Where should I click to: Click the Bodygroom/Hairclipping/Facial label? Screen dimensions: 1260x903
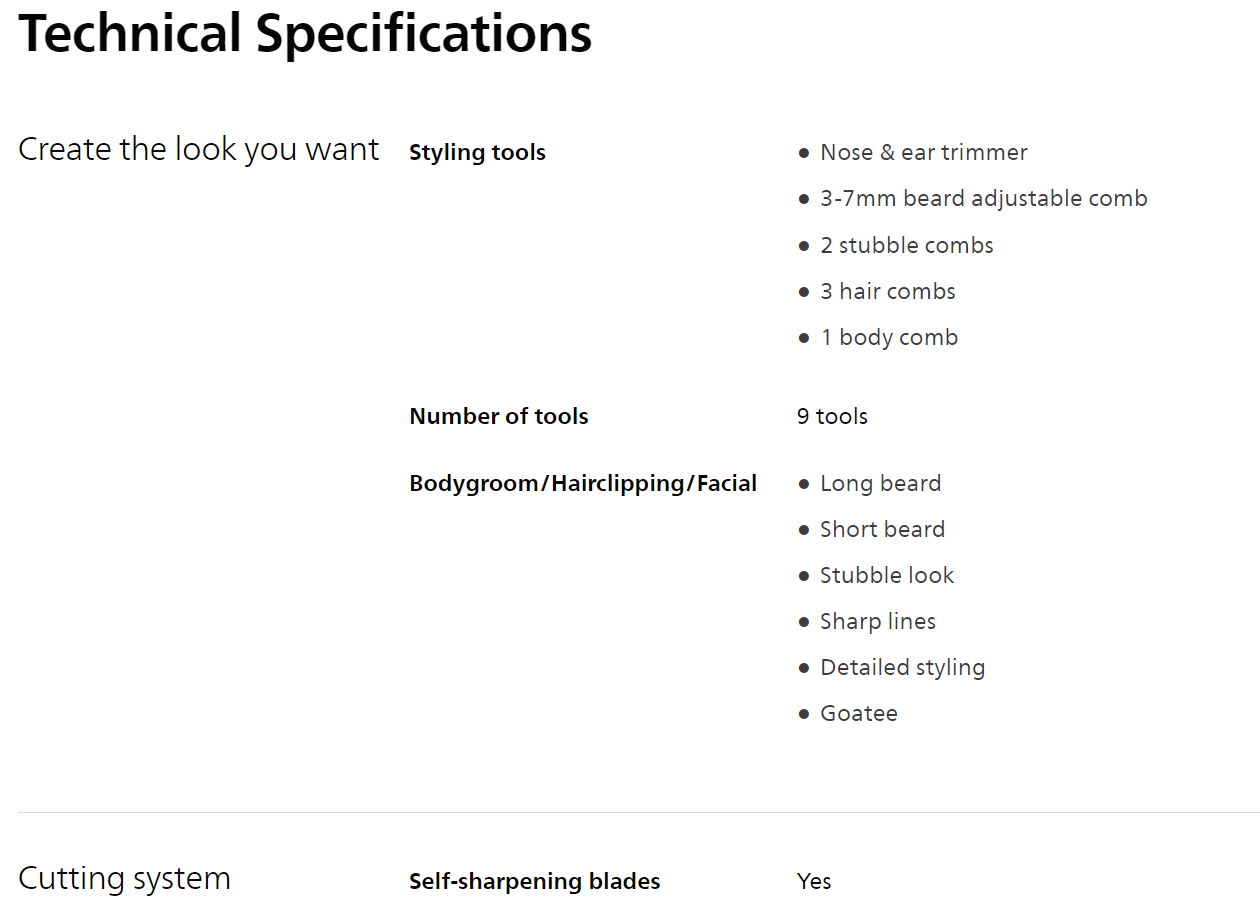582,484
